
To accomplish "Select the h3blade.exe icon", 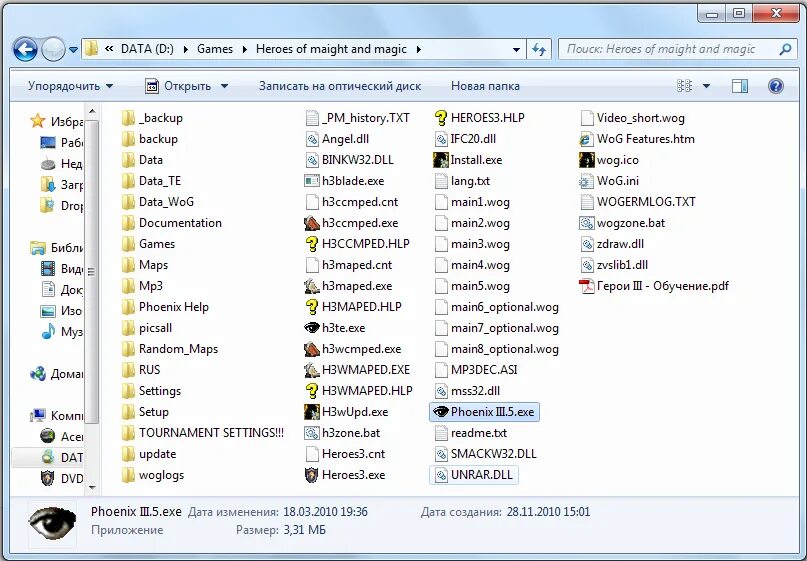I will point(311,181).
